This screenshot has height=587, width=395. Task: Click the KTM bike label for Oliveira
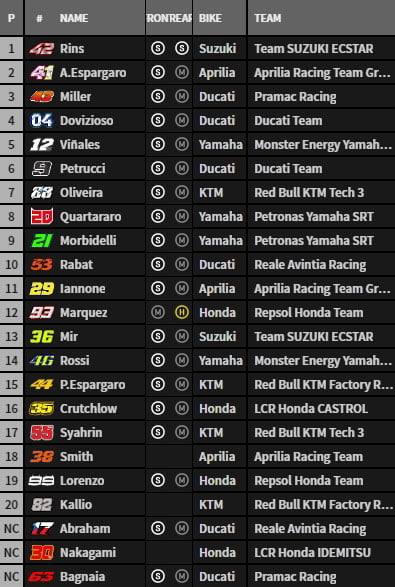click(x=211, y=192)
